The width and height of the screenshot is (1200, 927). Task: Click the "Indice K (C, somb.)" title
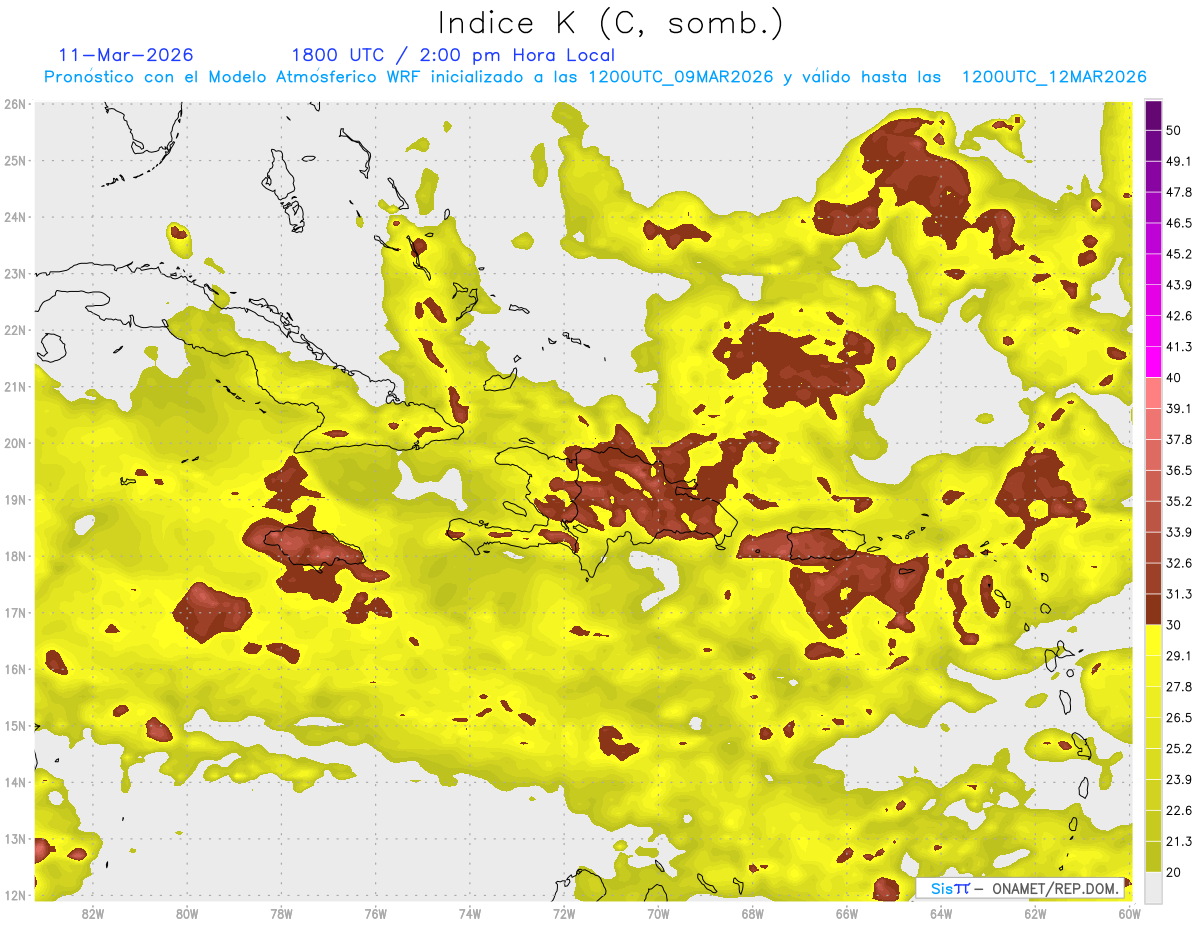pos(610,23)
